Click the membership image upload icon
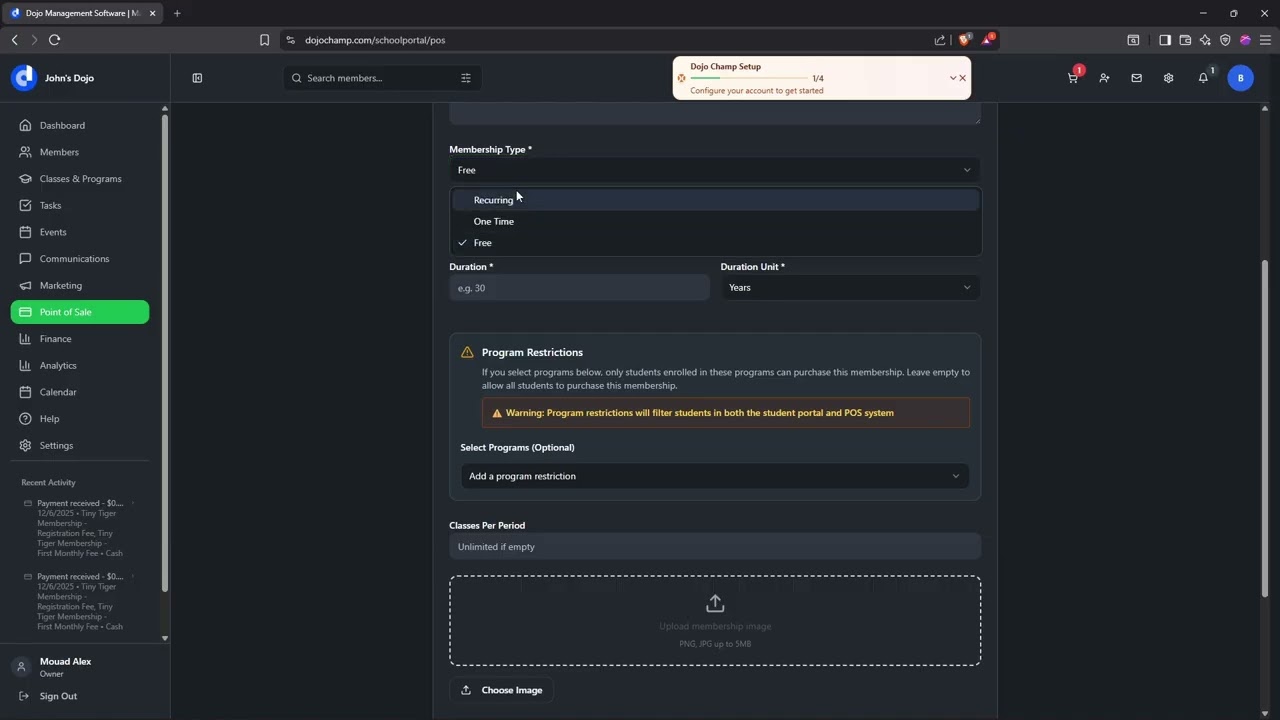This screenshot has height=720, width=1280. [715, 604]
